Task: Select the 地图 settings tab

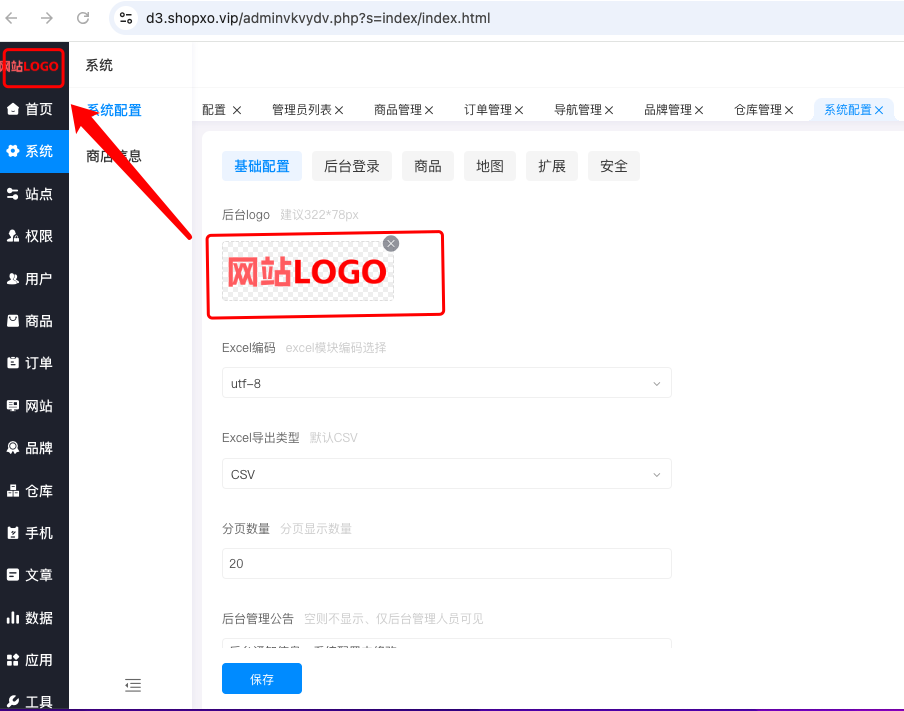Action: click(x=490, y=166)
